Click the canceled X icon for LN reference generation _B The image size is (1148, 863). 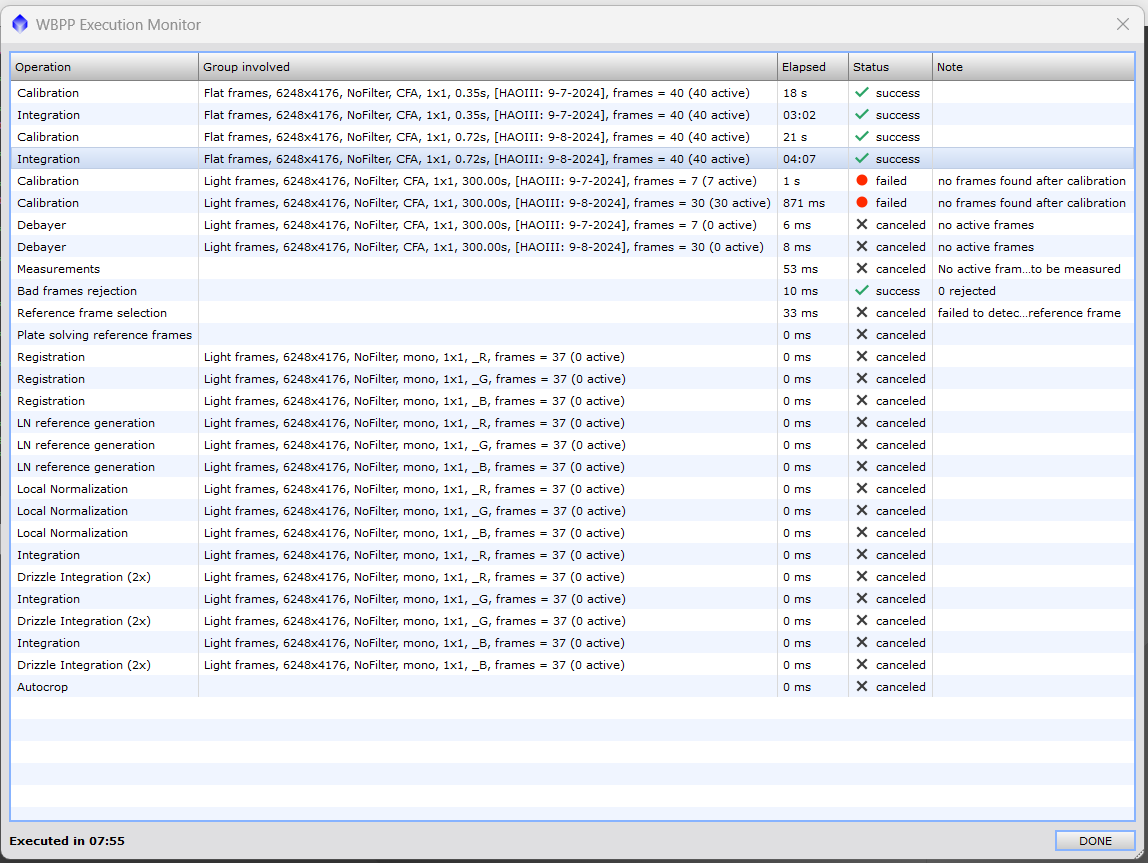(x=862, y=466)
